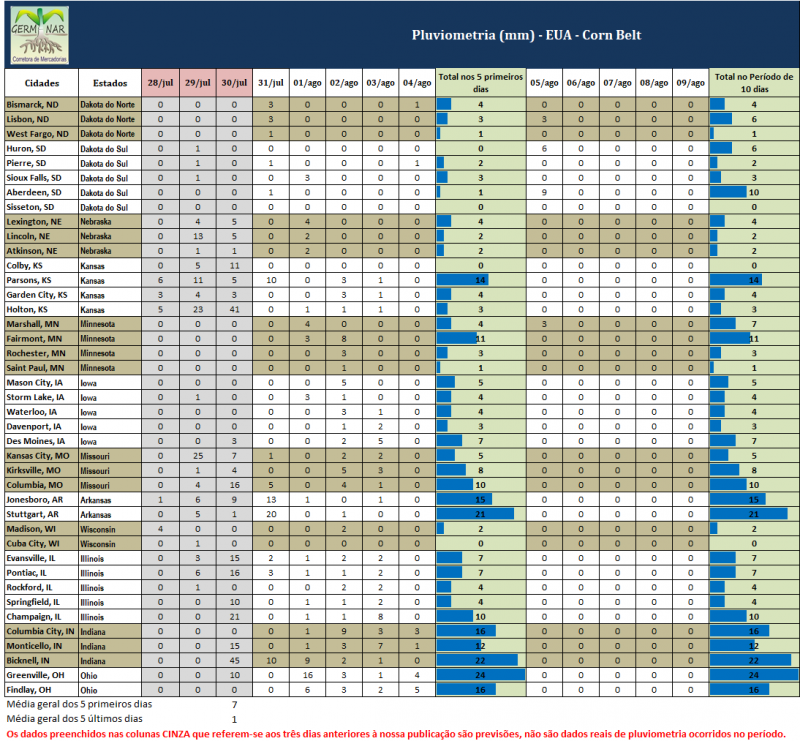The image size is (800, 741).
Task: Click the '07/ago' column header
Action: 617,83
